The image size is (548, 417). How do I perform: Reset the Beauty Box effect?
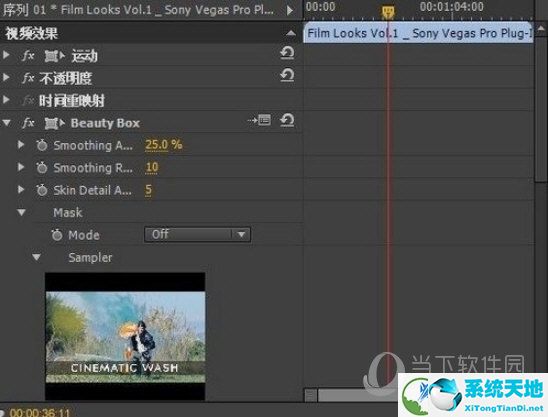click(x=287, y=121)
